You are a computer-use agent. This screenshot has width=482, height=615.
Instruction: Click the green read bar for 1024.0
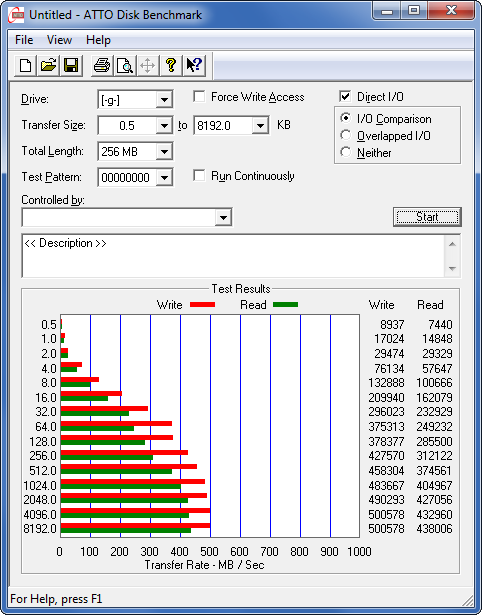pyautogui.click(x=121, y=486)
